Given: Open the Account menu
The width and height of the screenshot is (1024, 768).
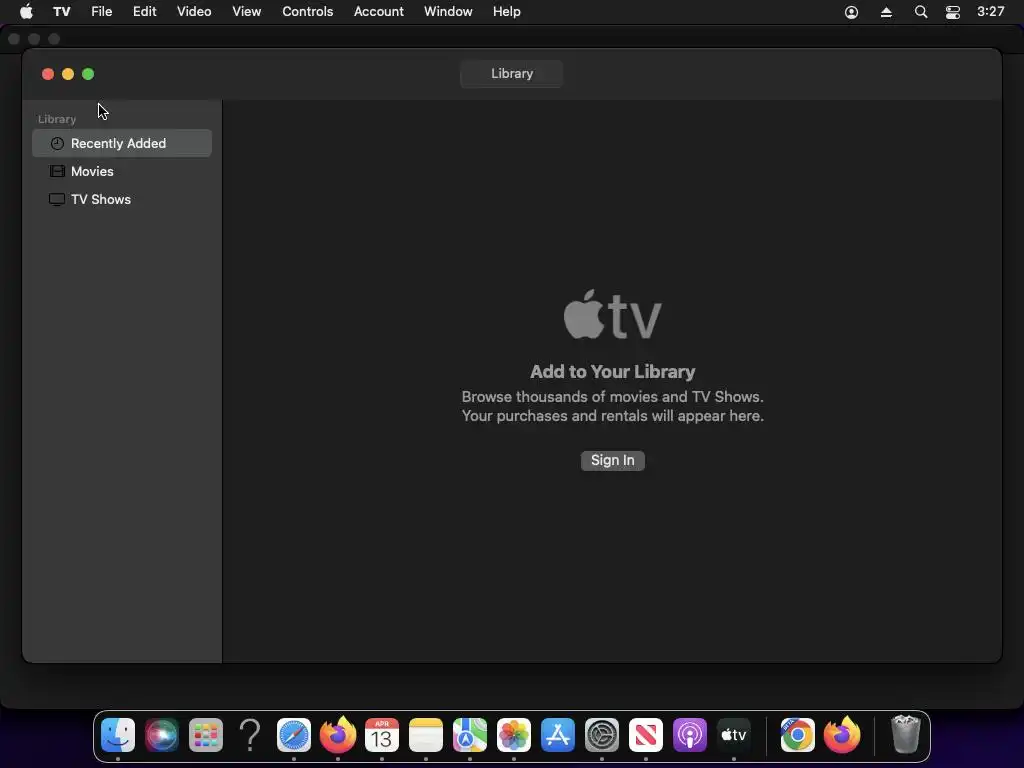Looking at the screenshot, I should click(x=379, y=12).
